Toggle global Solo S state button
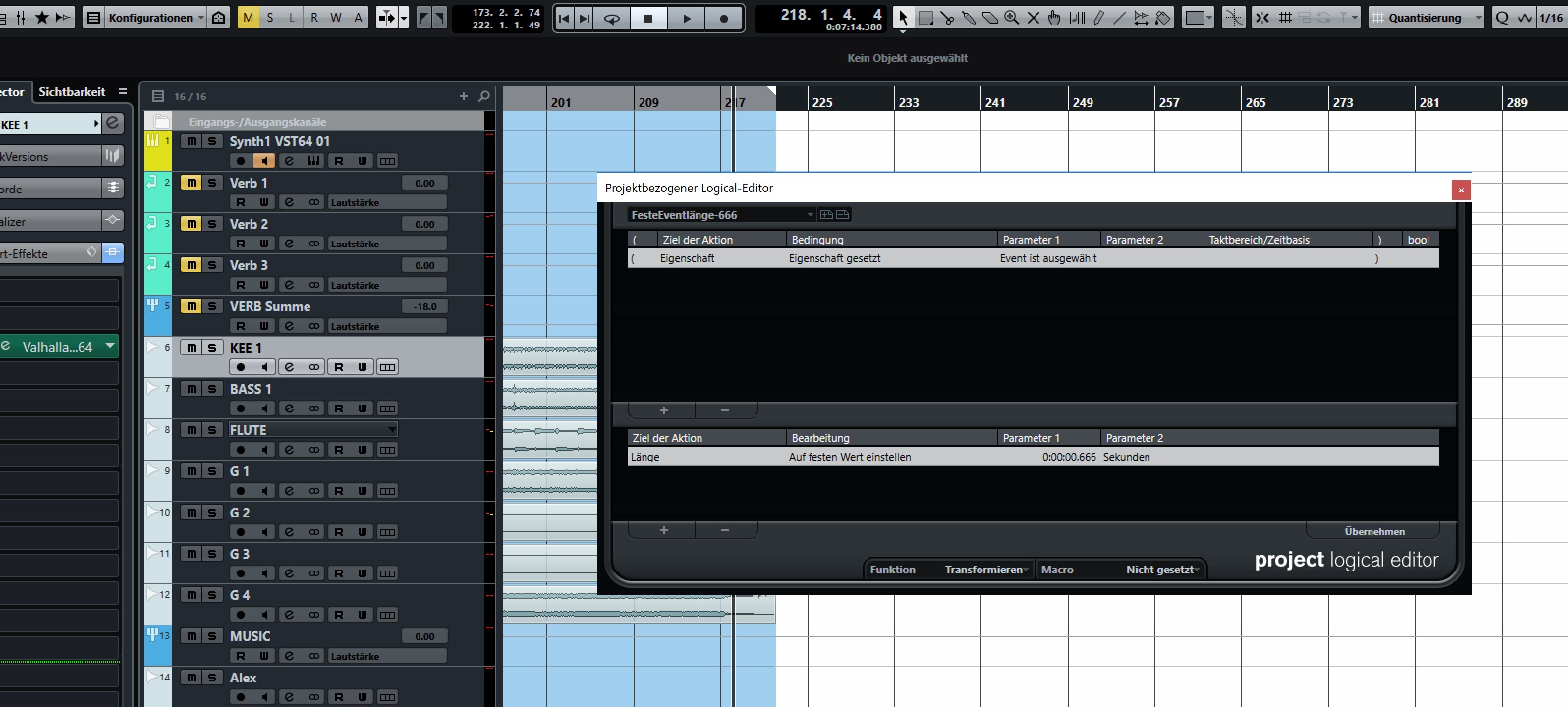This screenshot has height=707, width=1568. (x=270, y=18)
